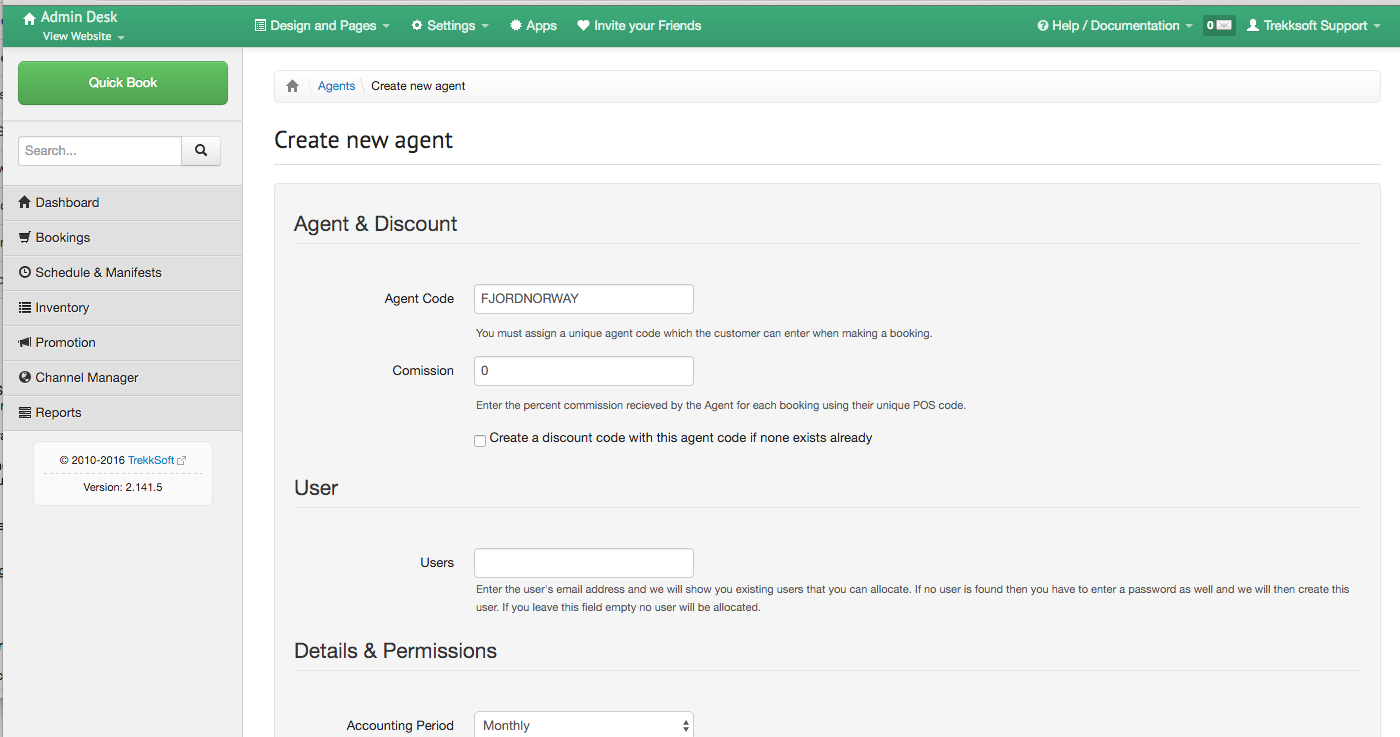Click the Settings gear icon in the top bar
Screen dimensions: 1400x737
point(417,25)
